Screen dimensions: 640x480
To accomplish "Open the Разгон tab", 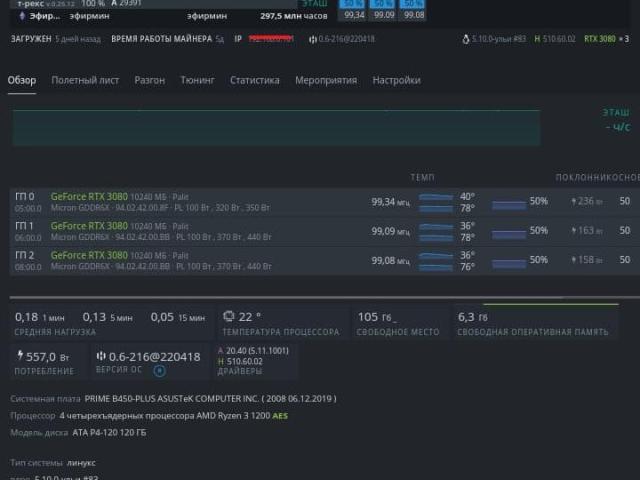I will [x=150, y=80].
